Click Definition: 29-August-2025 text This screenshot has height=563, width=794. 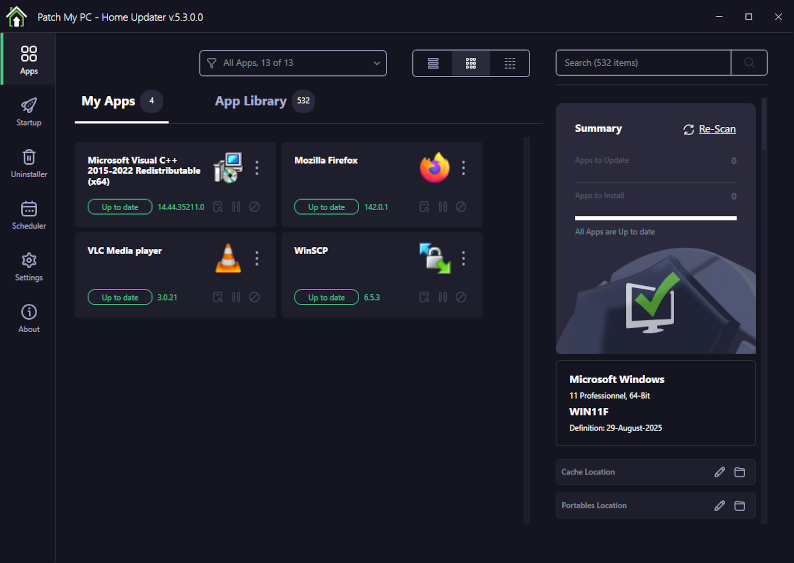pyautogui.click(x=615, y=428)
